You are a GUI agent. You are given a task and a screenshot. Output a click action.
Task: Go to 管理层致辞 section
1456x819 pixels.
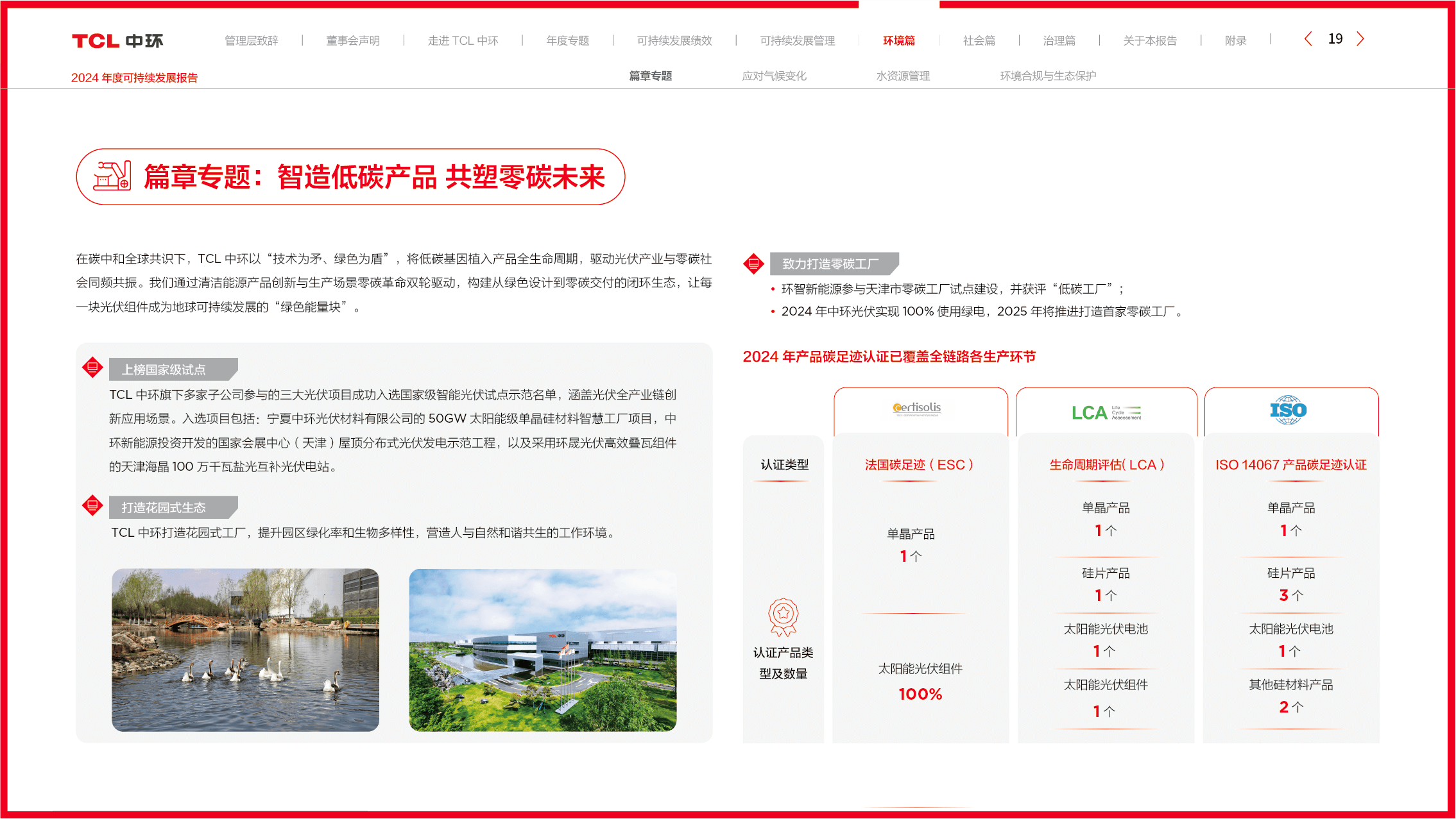252,41
